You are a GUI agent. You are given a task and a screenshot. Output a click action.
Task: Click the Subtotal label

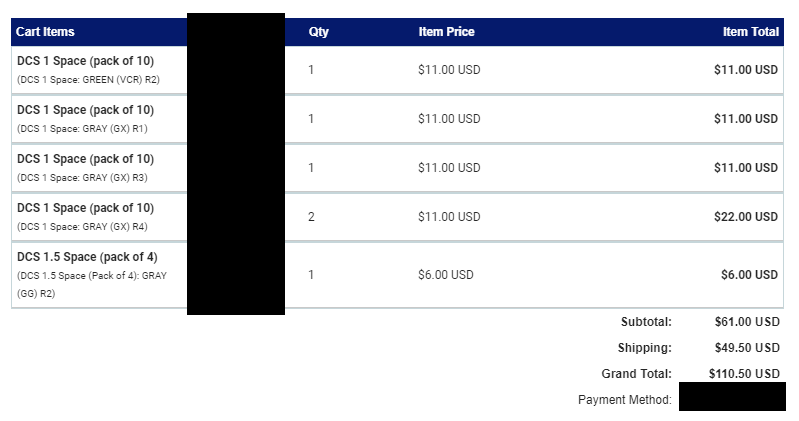coord(646,322)
